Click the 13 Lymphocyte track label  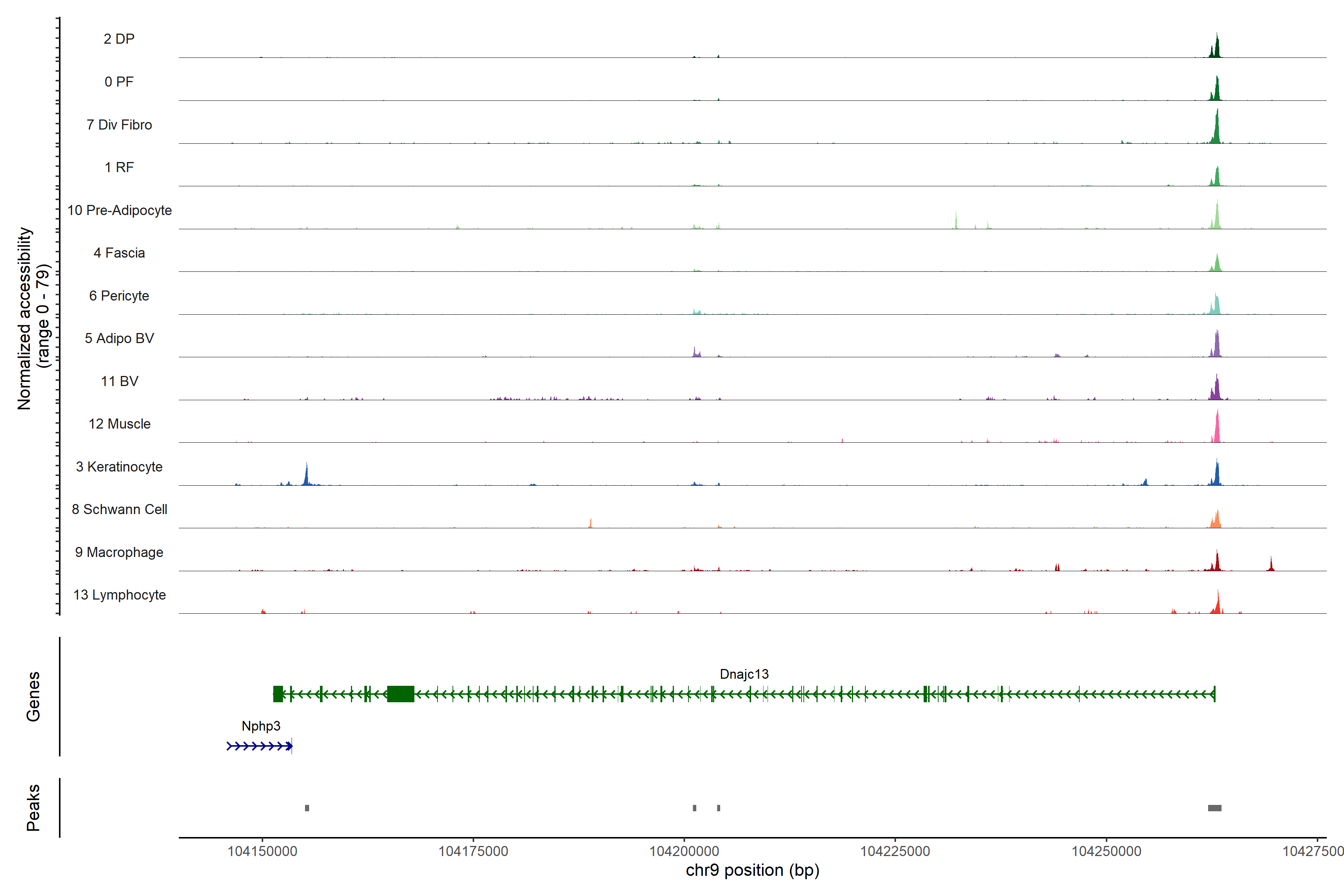tap(119, 595)
